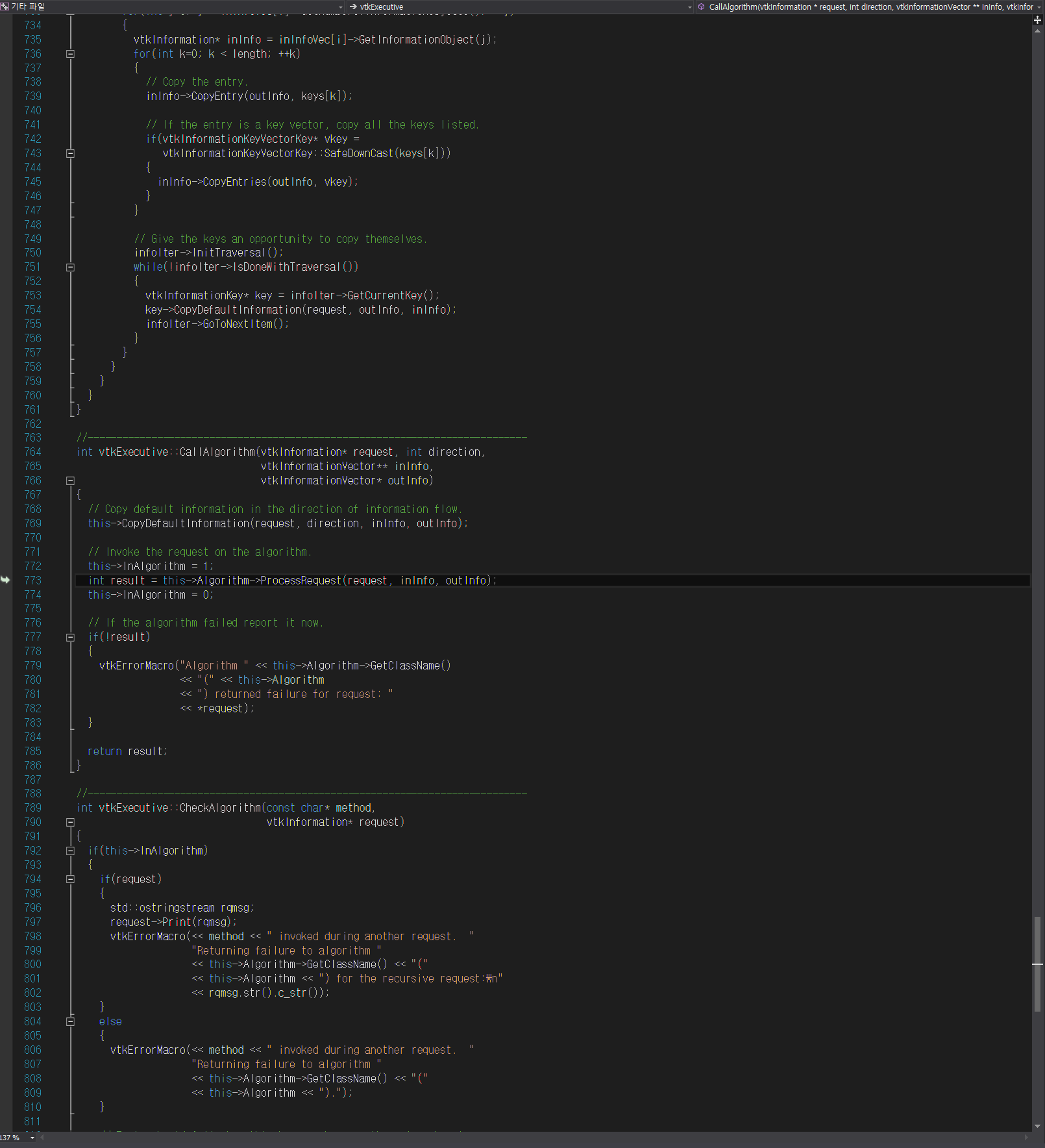Collapse the CallAlgorithm function body at line 766
The height and width of the screenshot is (1148, 1045).
pos(70,480)
